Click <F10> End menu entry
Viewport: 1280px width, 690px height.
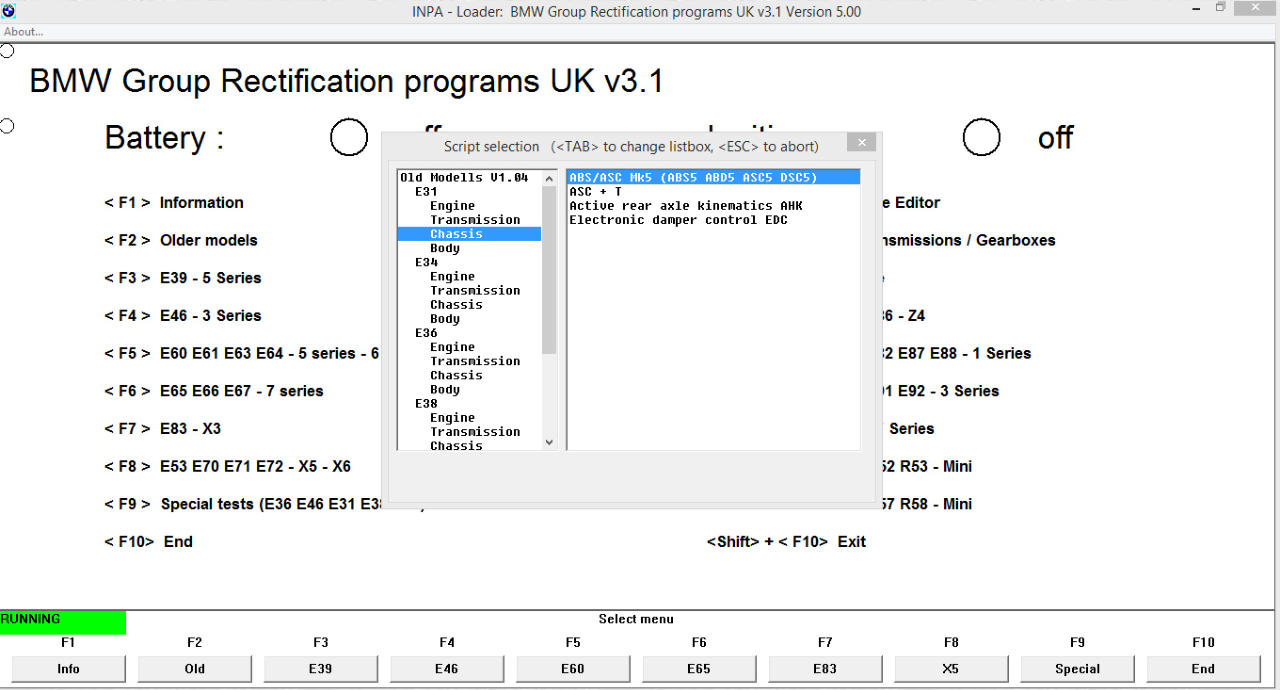click(149, 541)
